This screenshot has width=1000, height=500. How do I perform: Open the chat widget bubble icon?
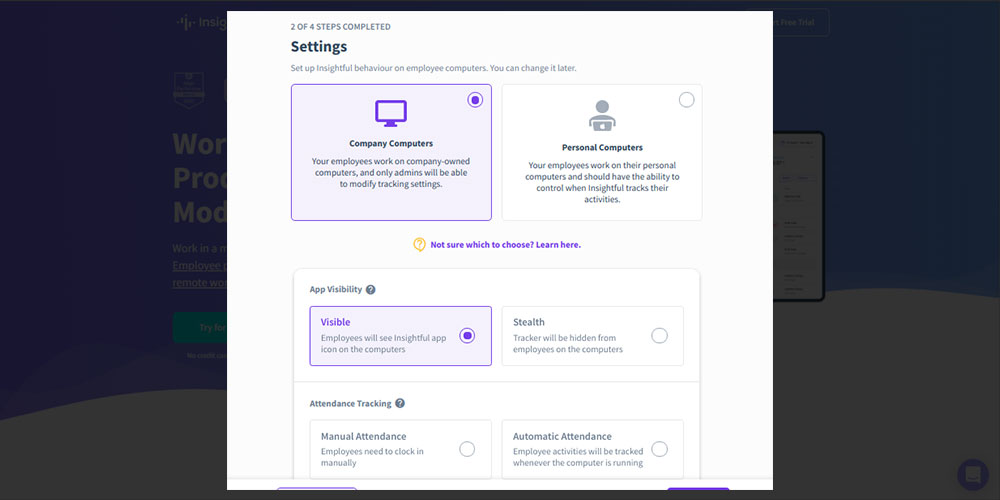[x=973, y=474]
